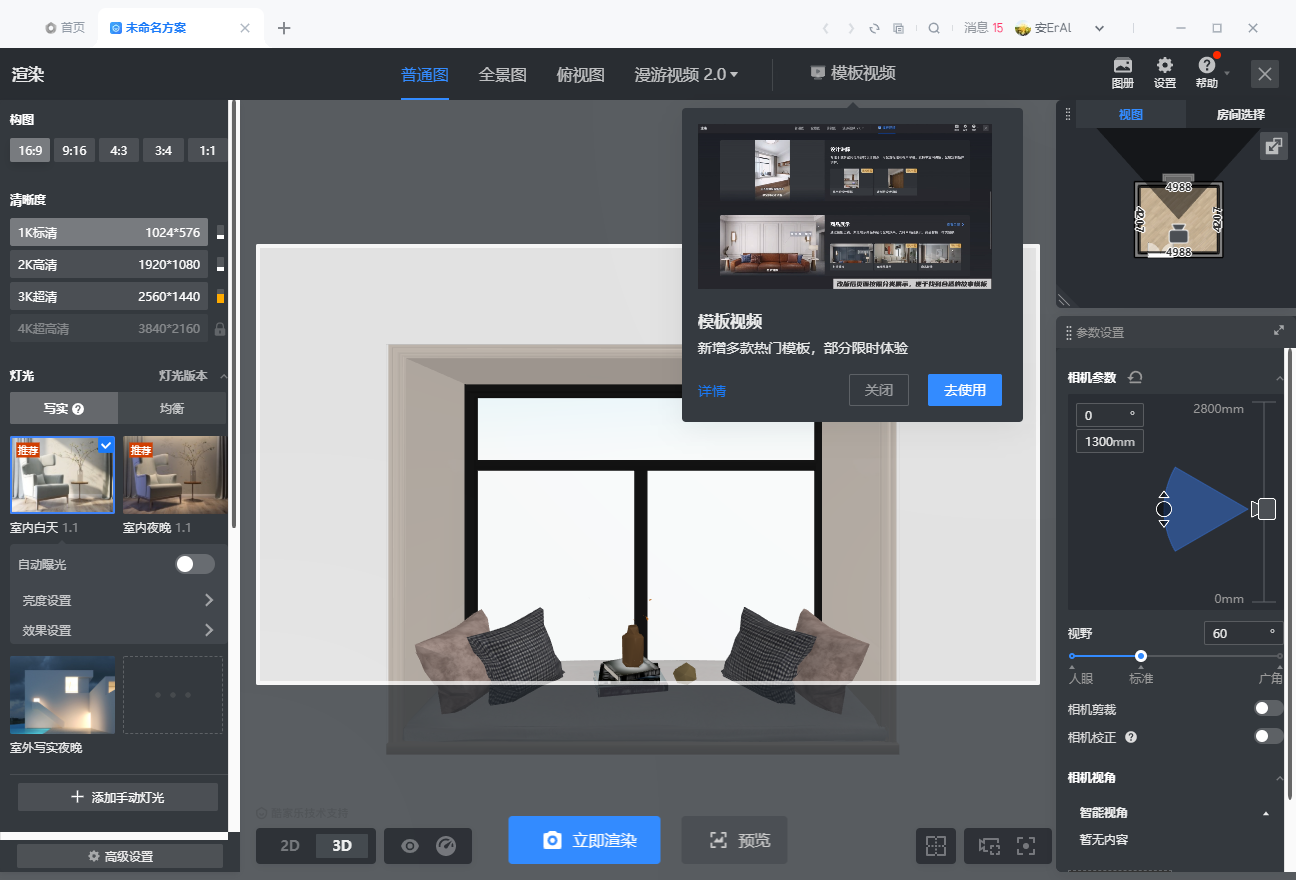Select 3:4 composition ratio
The image size is (1296, 880).
click(x=163, y=151)
